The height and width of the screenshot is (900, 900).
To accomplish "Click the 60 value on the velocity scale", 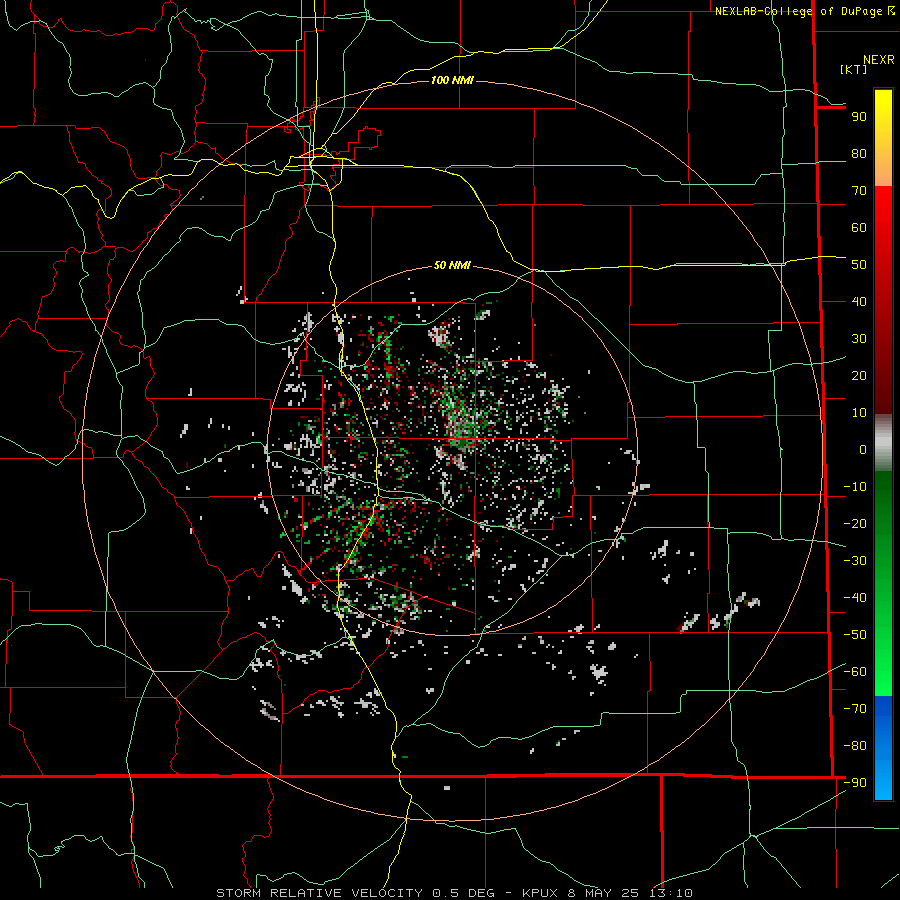I will click(859, 228).
